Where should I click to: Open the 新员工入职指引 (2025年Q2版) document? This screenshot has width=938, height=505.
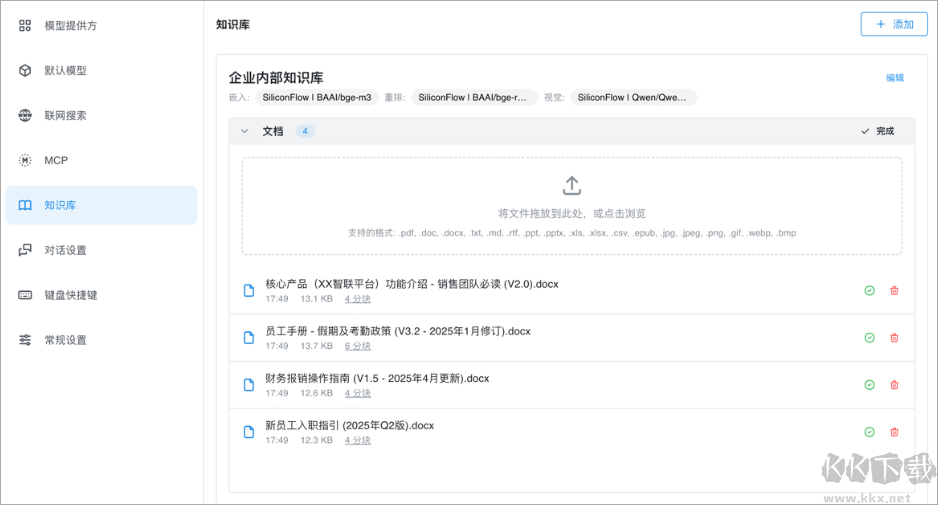pos(349,425)
